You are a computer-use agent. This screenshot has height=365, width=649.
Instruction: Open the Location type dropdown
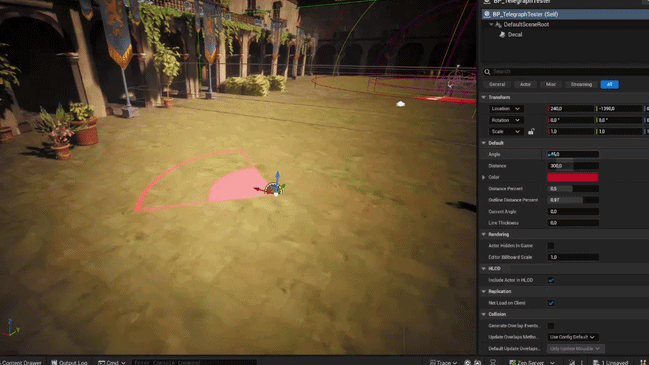pos(506,109)
